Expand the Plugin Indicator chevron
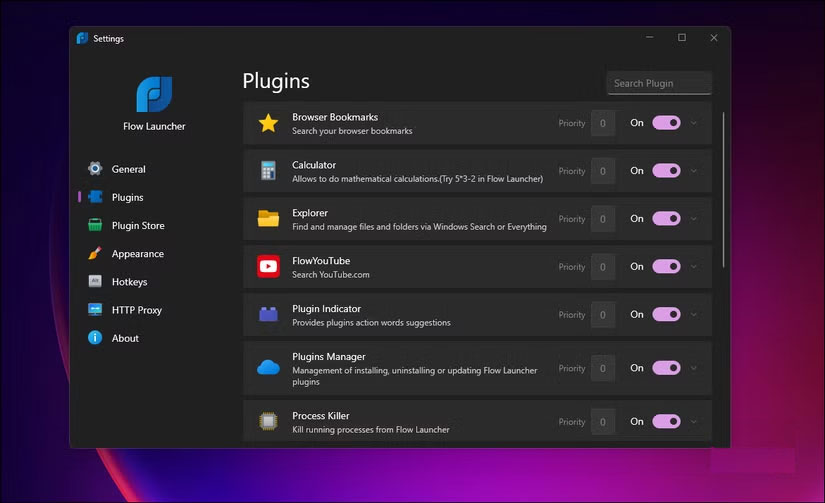This screenshot has width=825, height=503. [694, 315]
